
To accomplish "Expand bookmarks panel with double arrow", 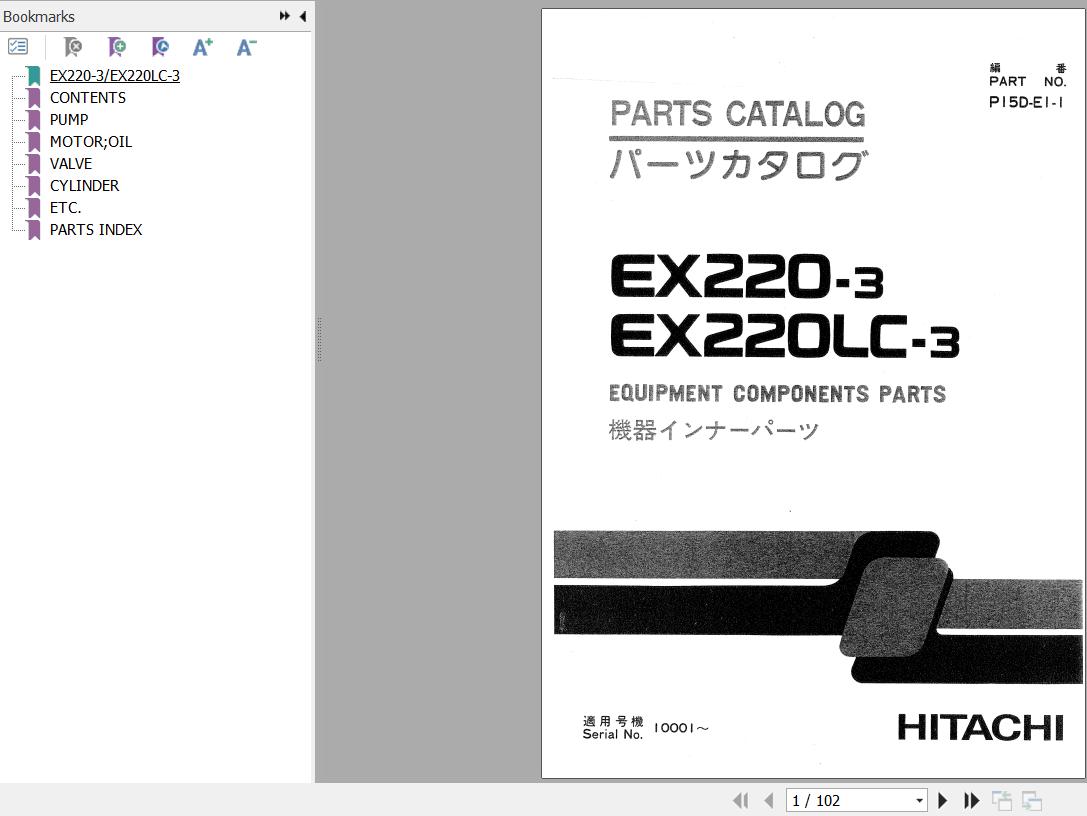I will [284, 16].
